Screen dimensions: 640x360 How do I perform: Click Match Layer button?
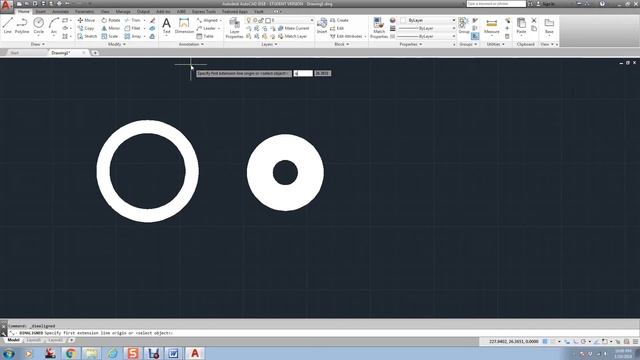pos(293,36)
